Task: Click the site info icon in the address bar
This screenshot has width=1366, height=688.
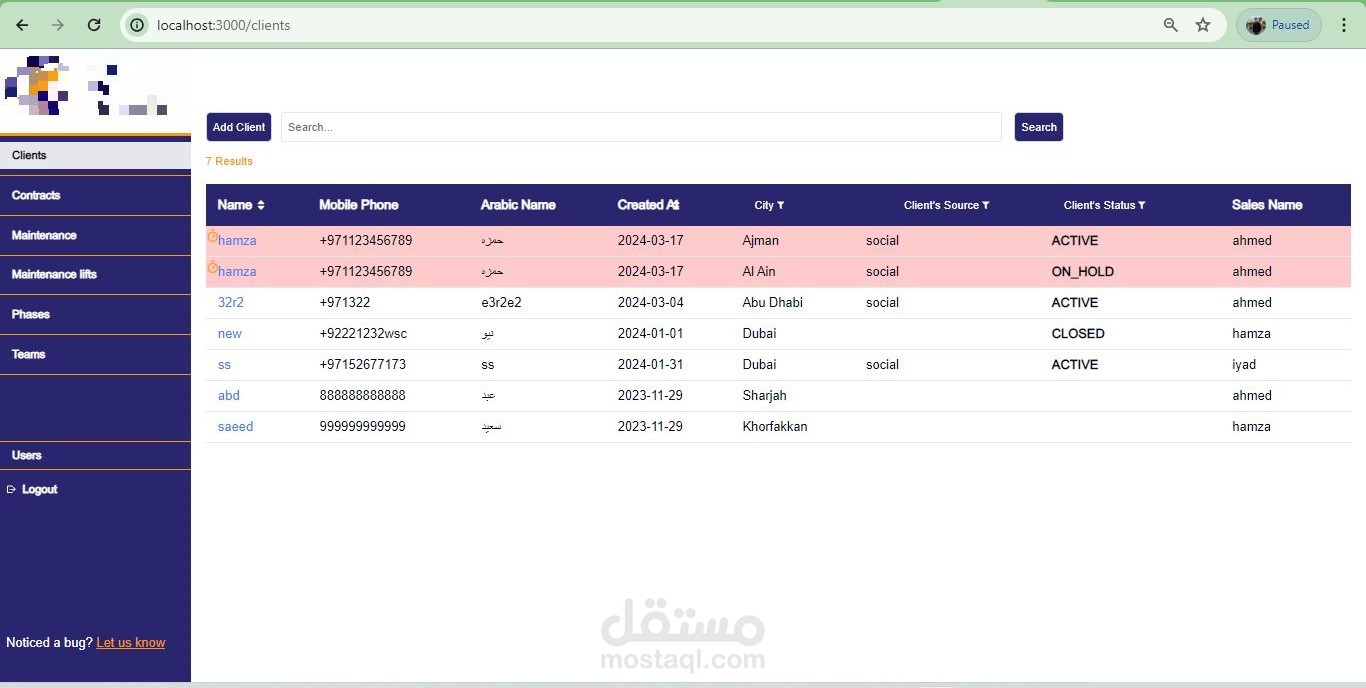Action: 136,25
